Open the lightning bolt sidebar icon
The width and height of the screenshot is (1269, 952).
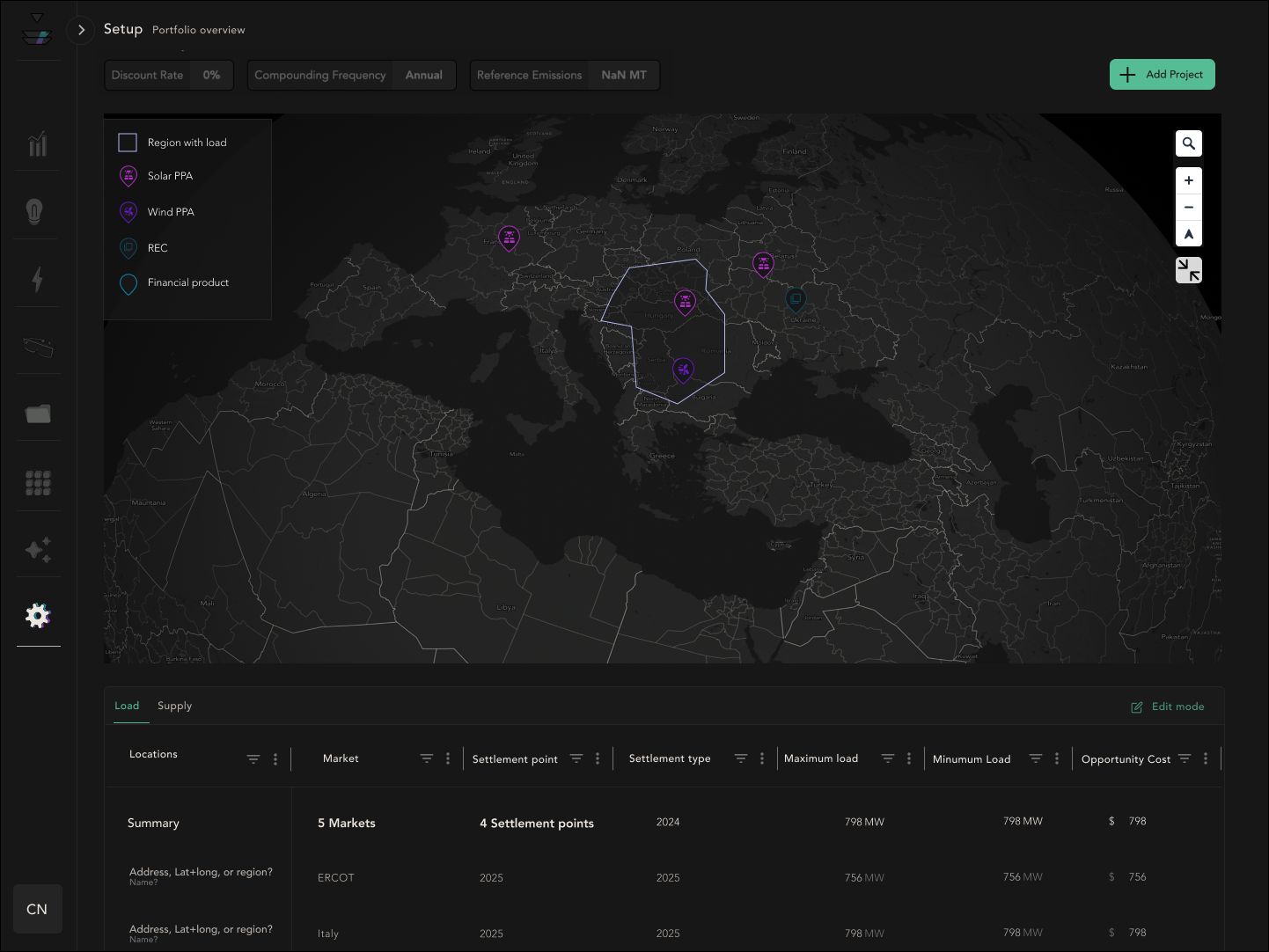(37, 279)
